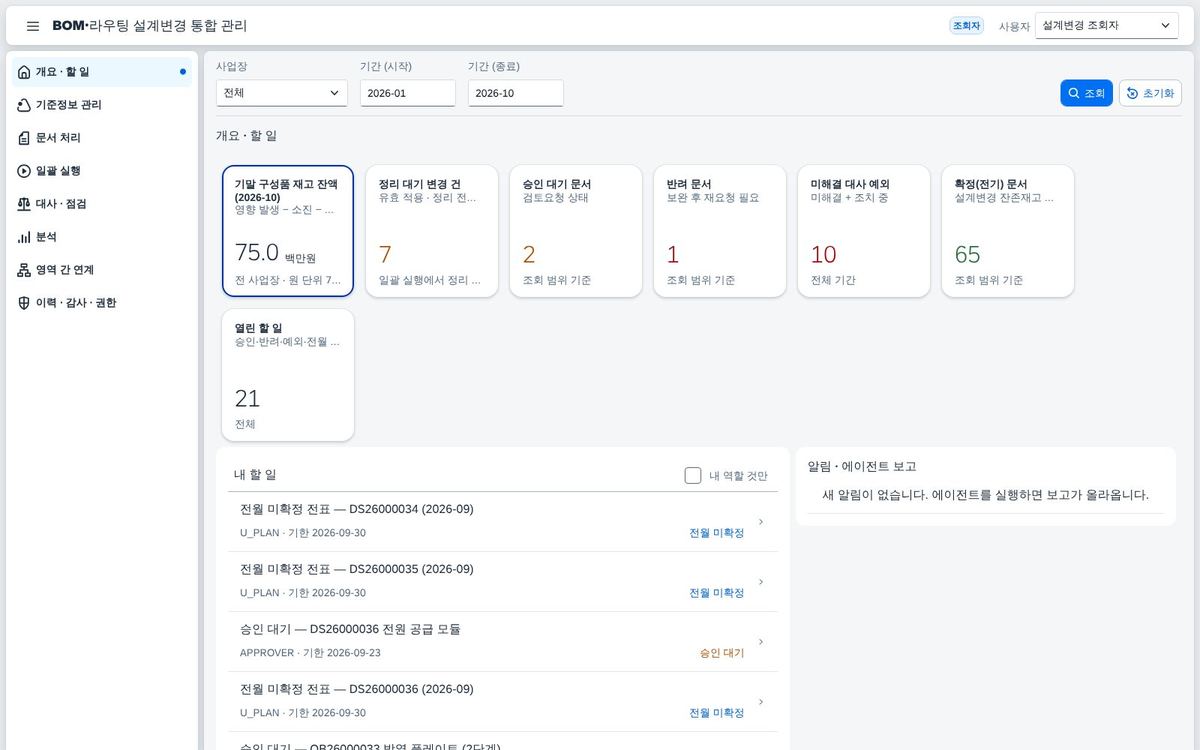This screenshot has width=1200, height=750.
Task: Select the 기말 구성품 재고 잔액 card
Action: click(288, 231)
